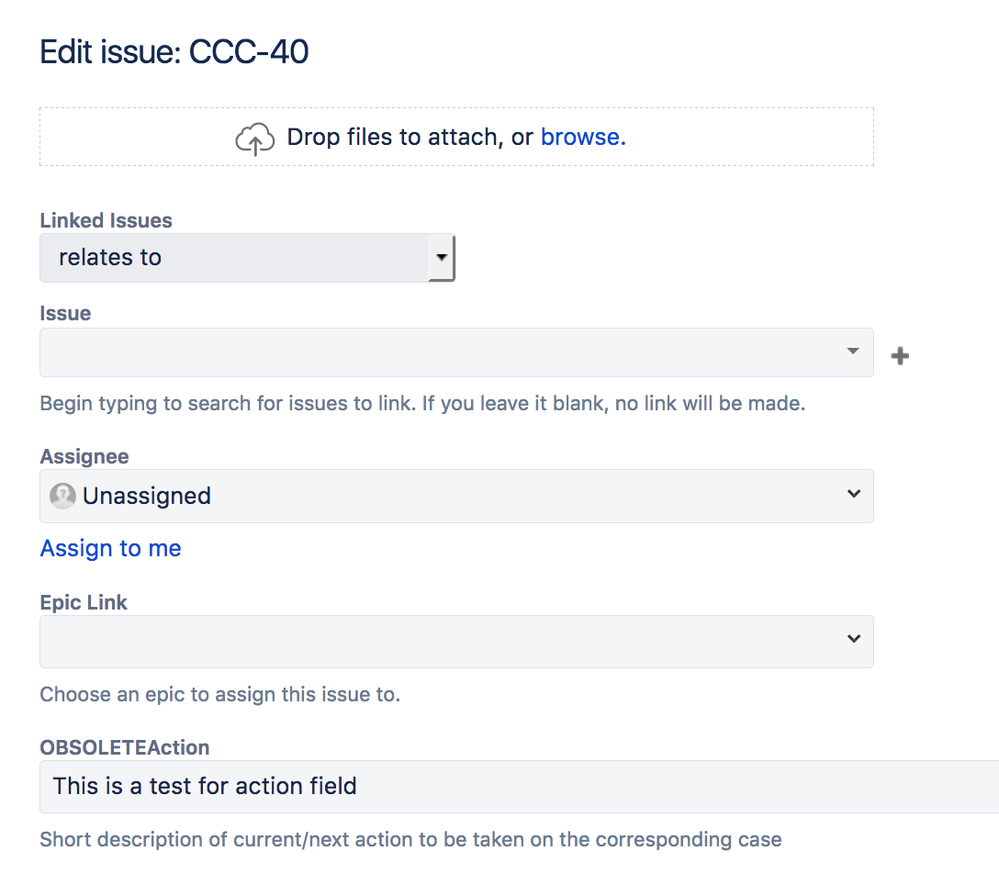Click the "Assignee" field label
999x872 pixels.
point(84,456)
